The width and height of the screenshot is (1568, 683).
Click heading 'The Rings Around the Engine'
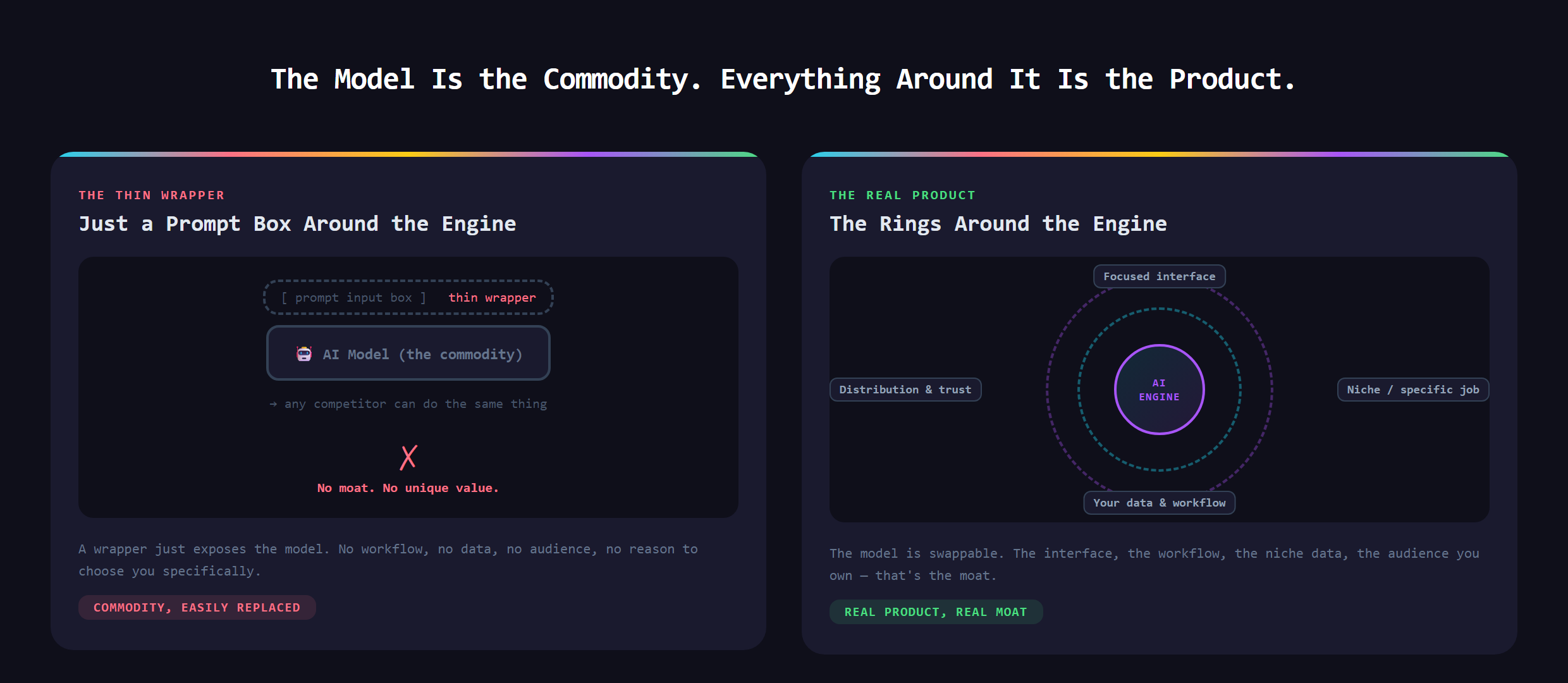tap(998, 224)
